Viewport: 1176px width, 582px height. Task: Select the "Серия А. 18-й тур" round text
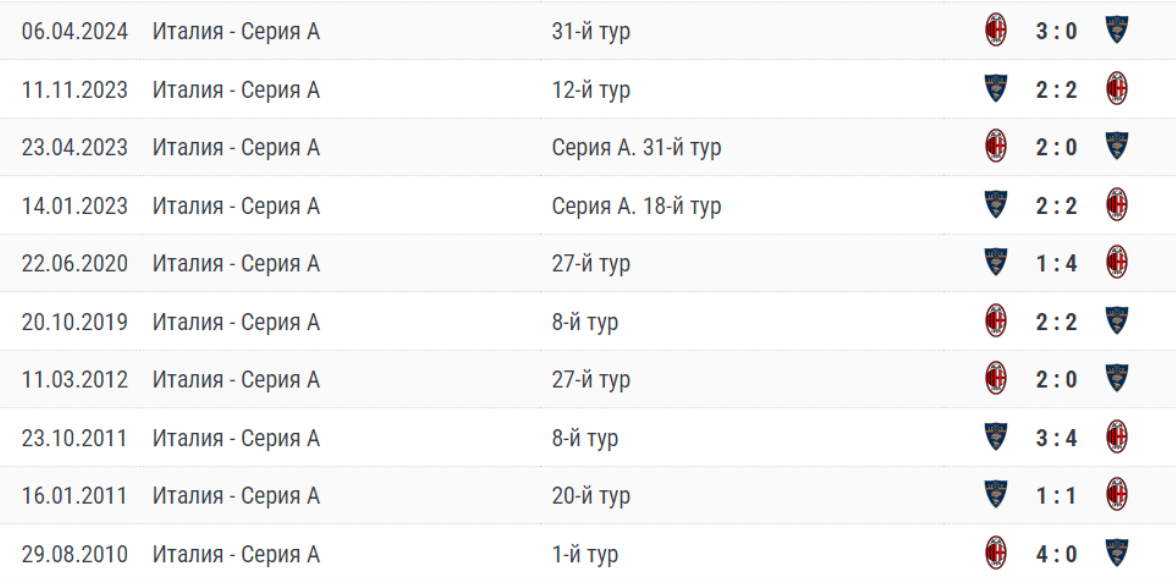coord(636,205)
